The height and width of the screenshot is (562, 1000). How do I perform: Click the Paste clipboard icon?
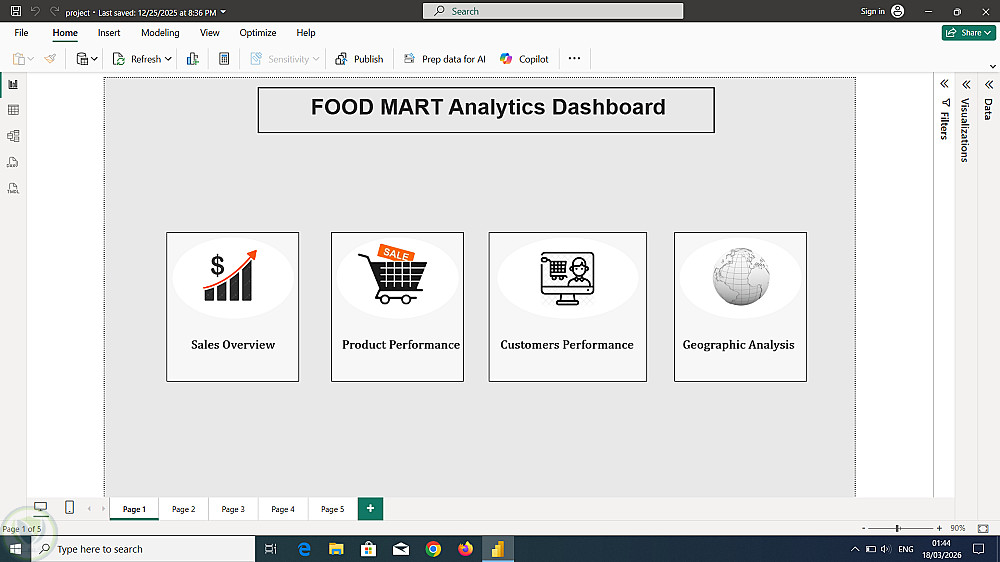[19, 59]
